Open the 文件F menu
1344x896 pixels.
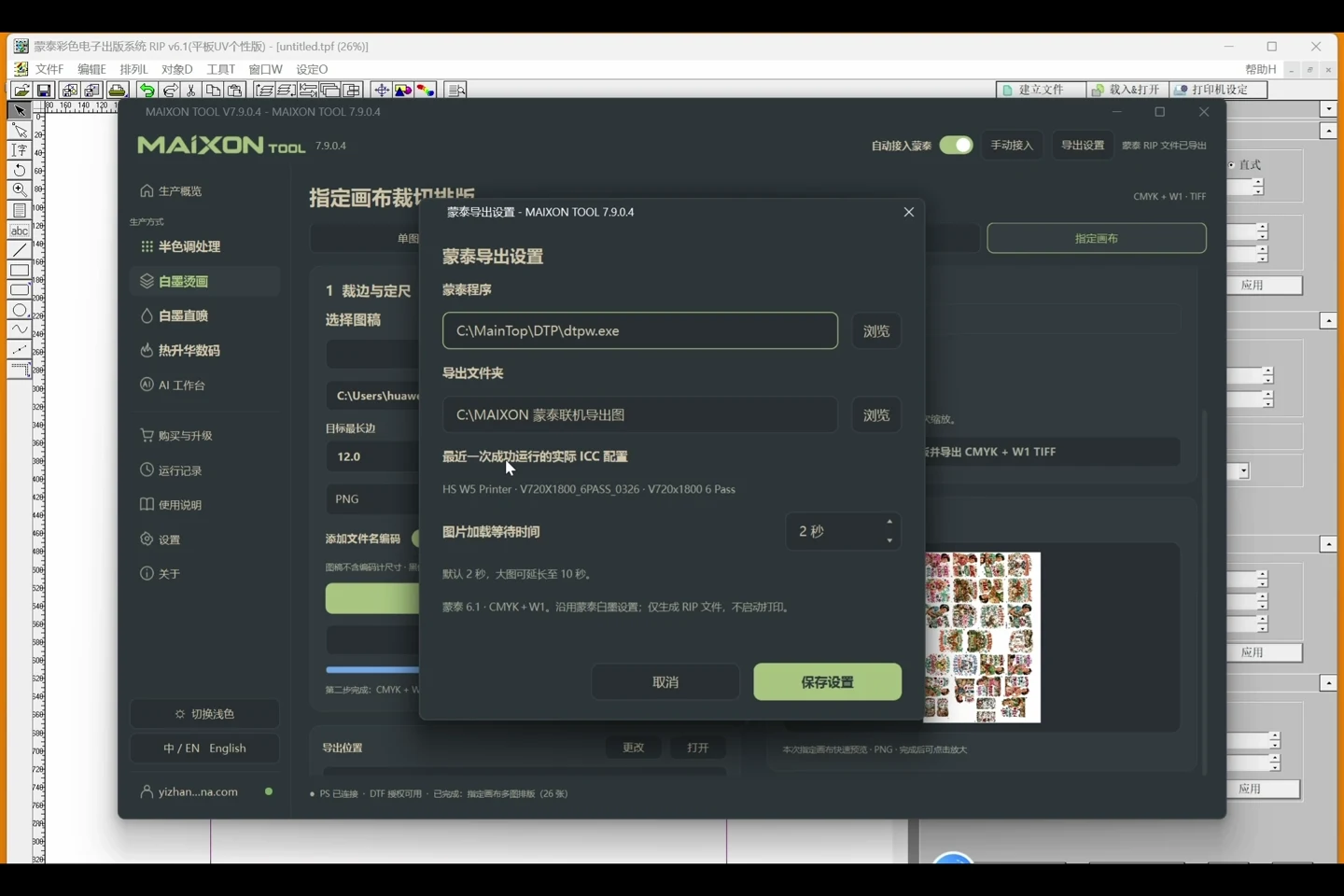click(x=49, y=69)
